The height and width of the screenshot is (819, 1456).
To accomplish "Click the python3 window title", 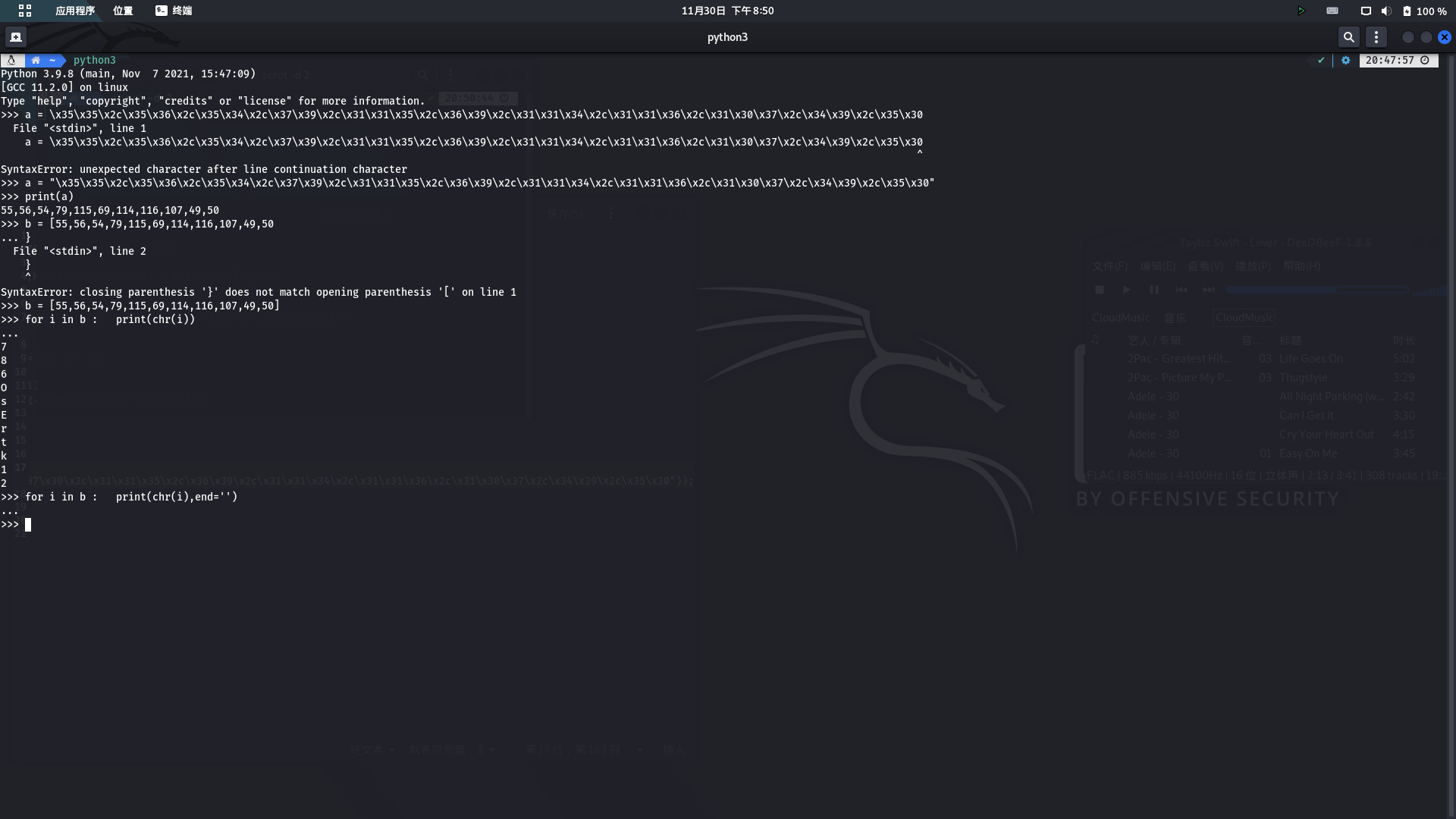I will pos(727,36).
